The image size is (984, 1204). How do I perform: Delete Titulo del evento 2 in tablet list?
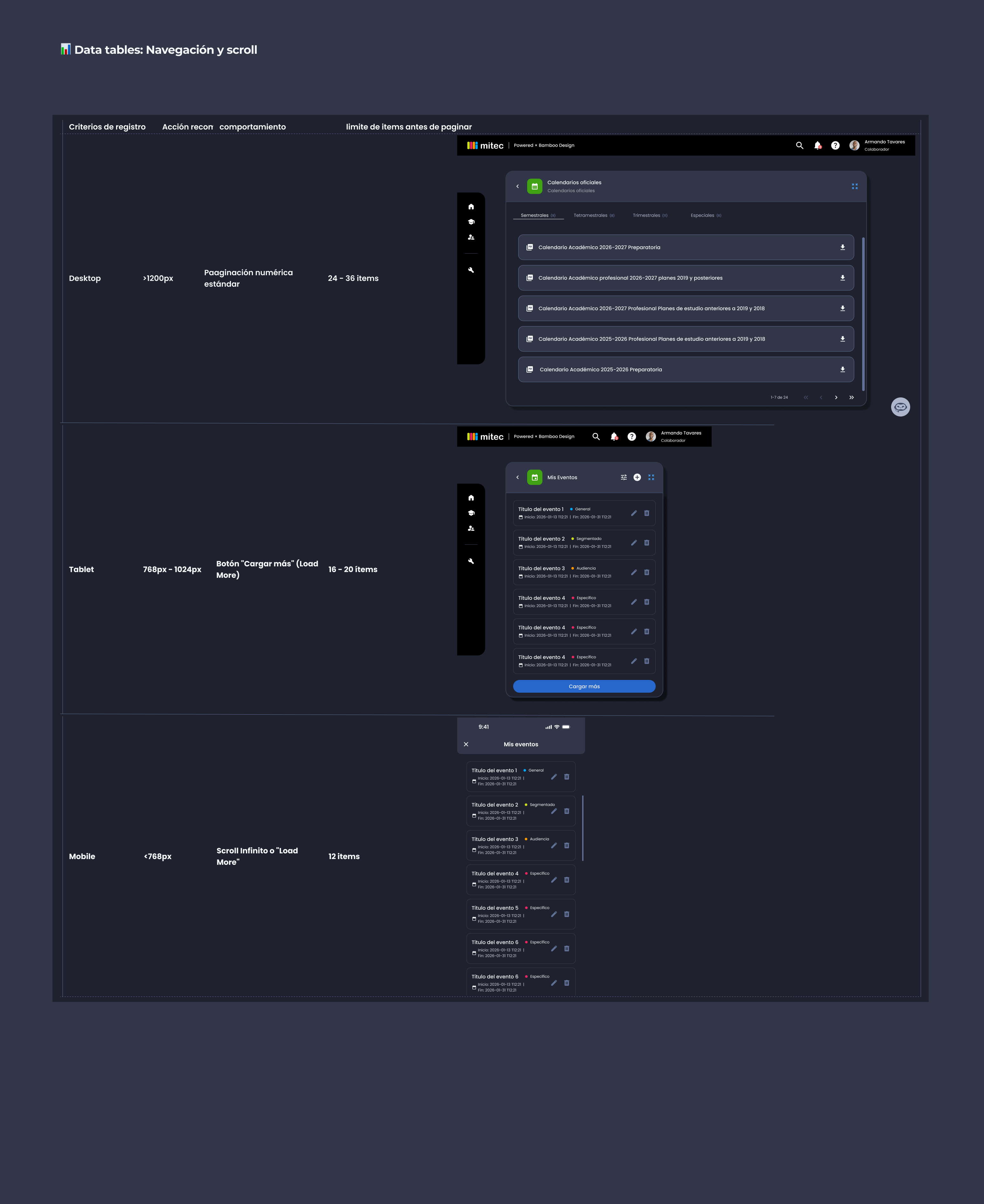(x=647, y=542)
